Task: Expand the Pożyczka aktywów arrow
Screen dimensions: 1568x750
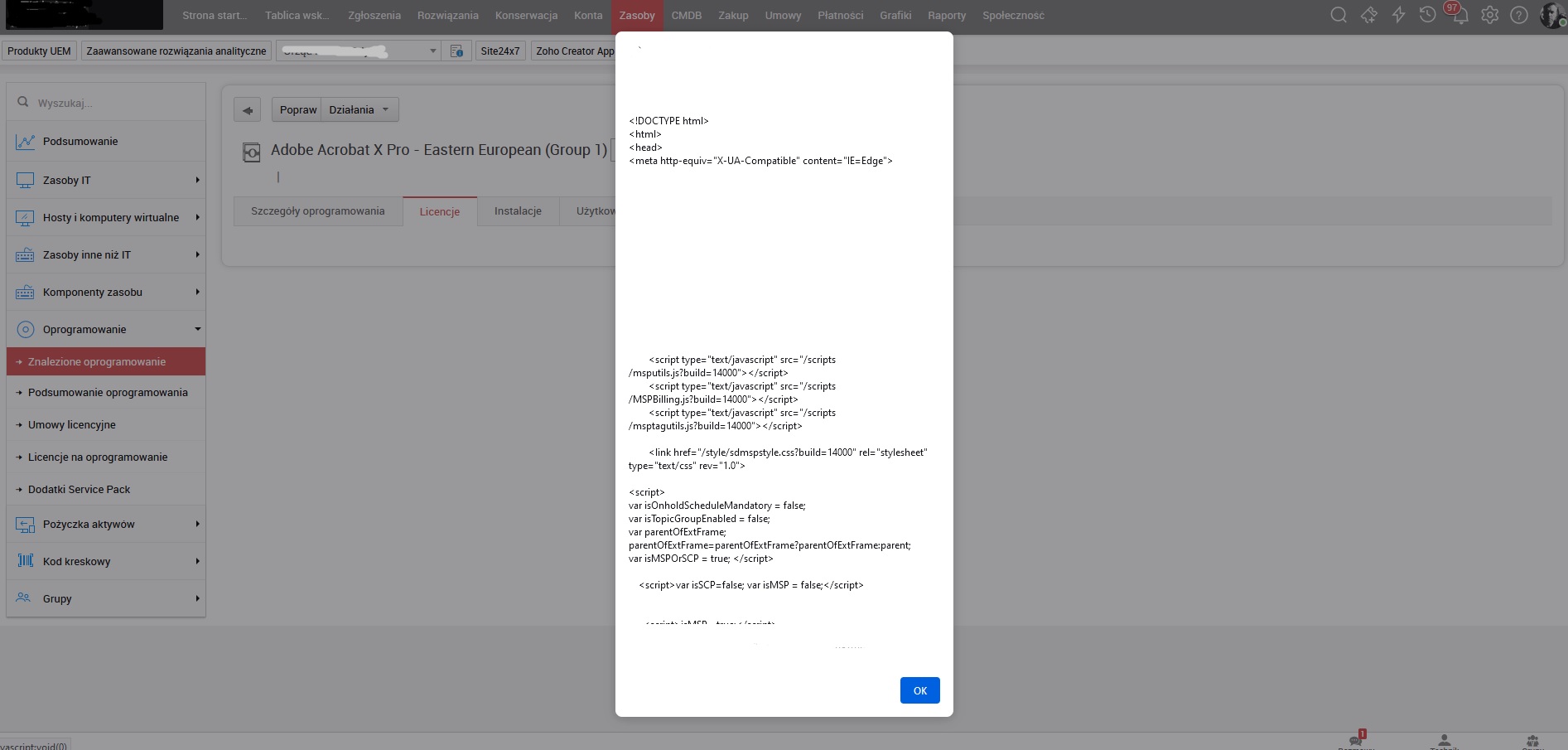Action: [x=197, y=524]
